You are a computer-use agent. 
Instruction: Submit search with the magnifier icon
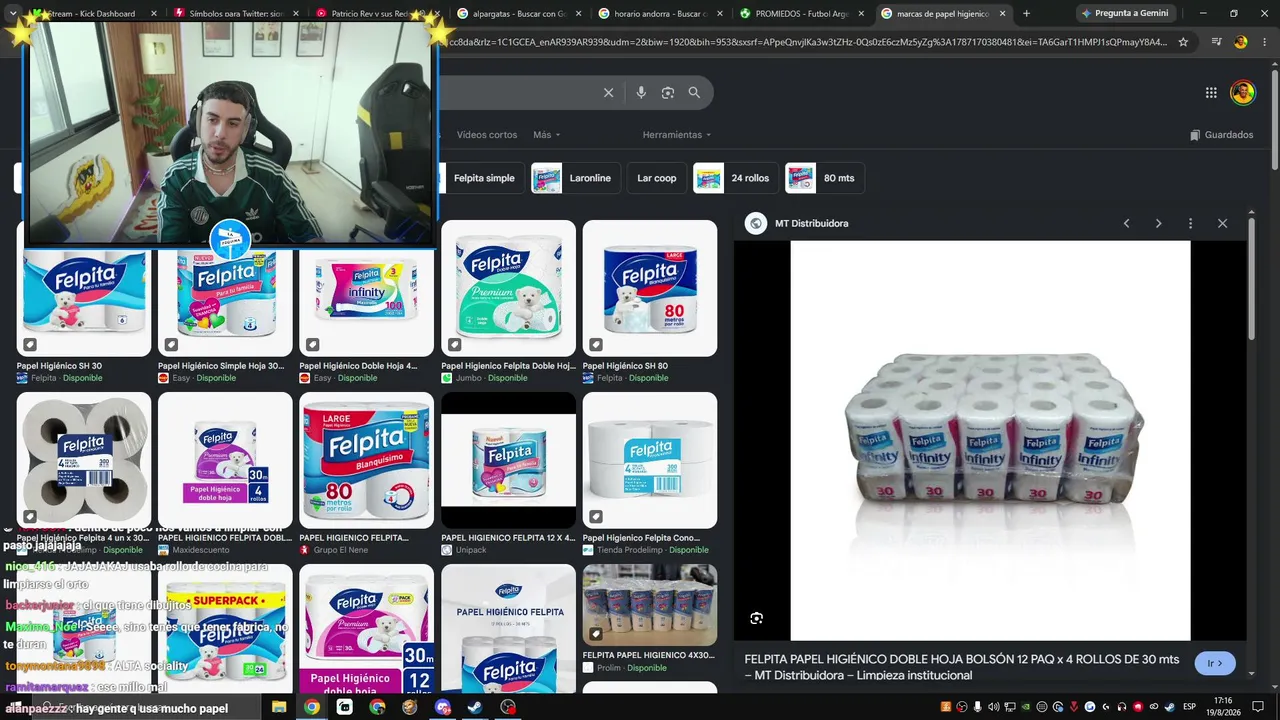(x=694, y=93)
